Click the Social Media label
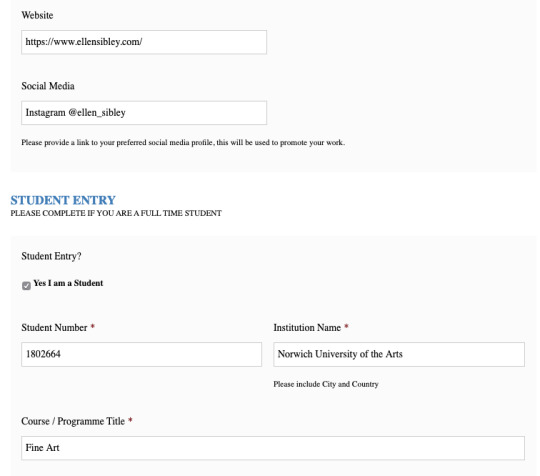The height and width of the screenshot is (476, 540). coord(48,86)
